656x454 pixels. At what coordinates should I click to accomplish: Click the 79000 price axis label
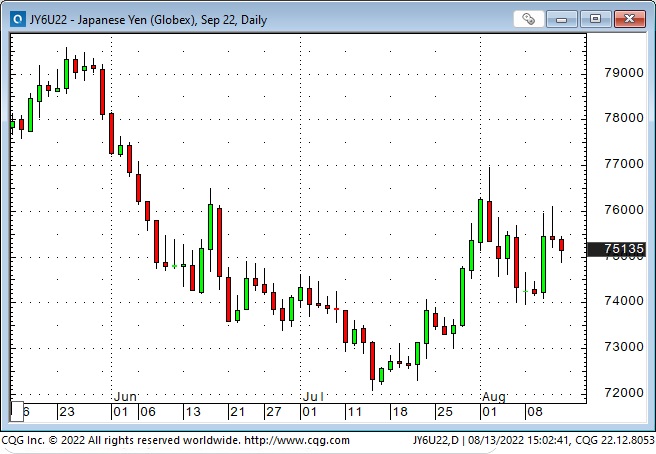pos(624,73)
